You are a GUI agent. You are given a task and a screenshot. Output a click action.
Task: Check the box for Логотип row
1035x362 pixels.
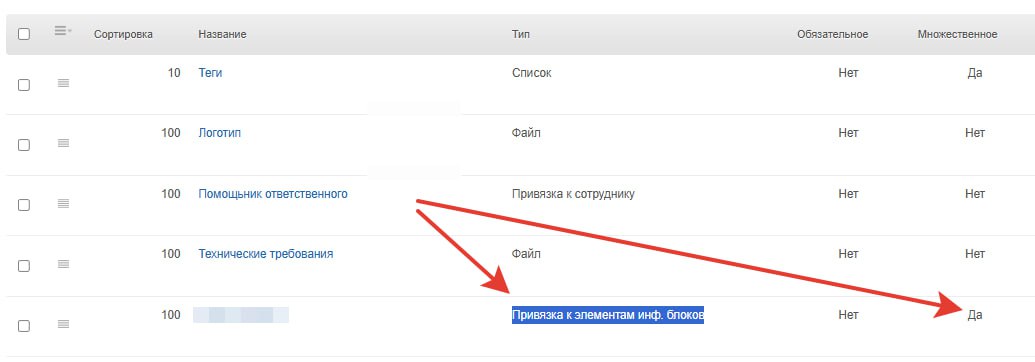coord(24,145)
